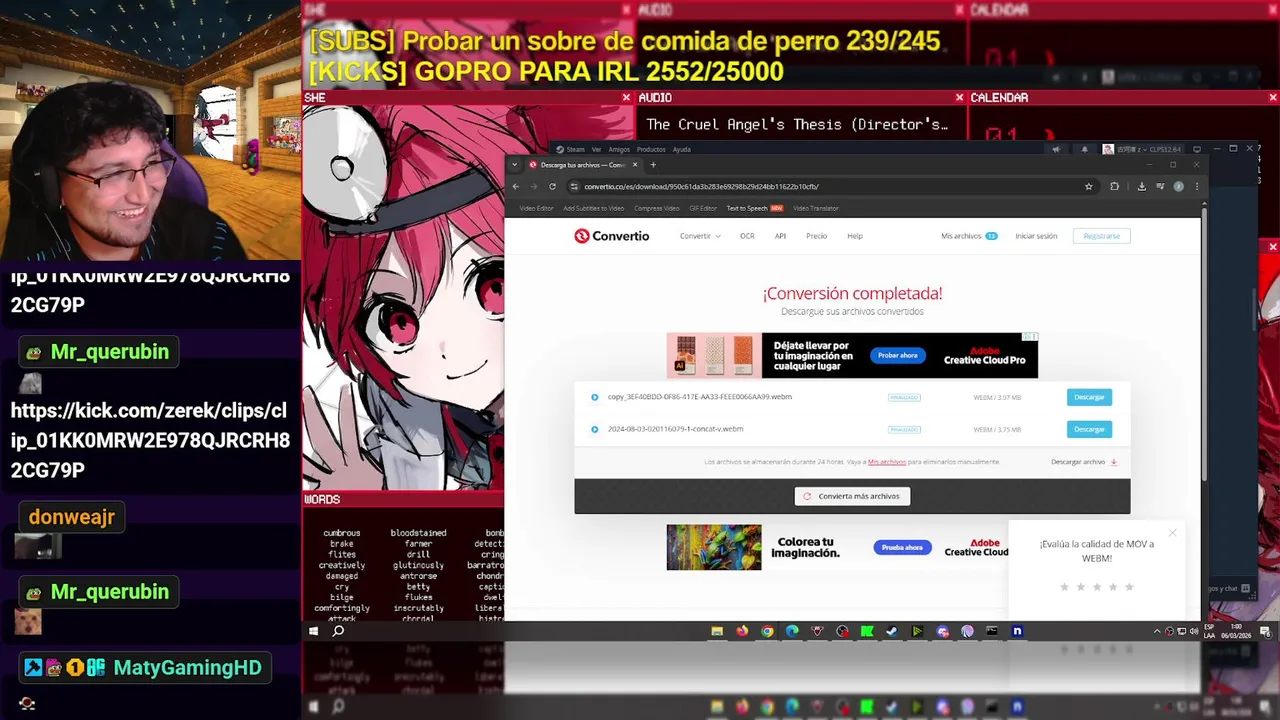Viewport: 1280px width, 720px height.
Task: Click donweajr username in chat
Action: click(x=72, y=517)
